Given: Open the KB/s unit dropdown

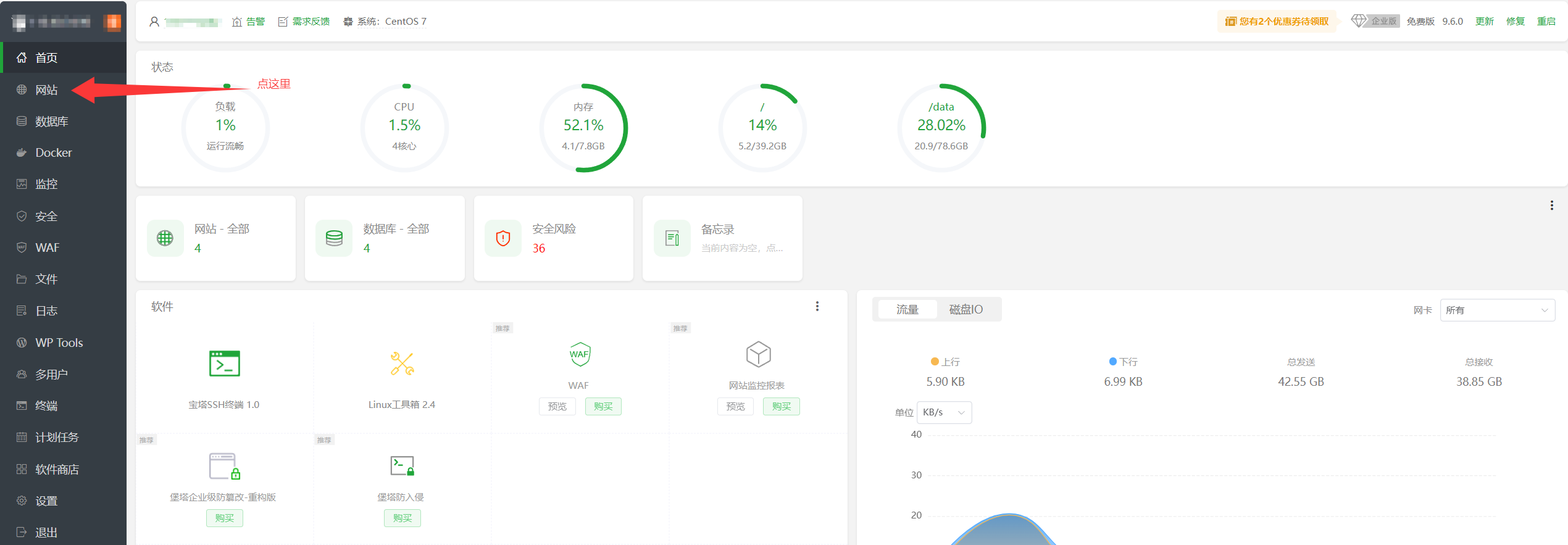Looking at the screenshot, I should [944, 412].
